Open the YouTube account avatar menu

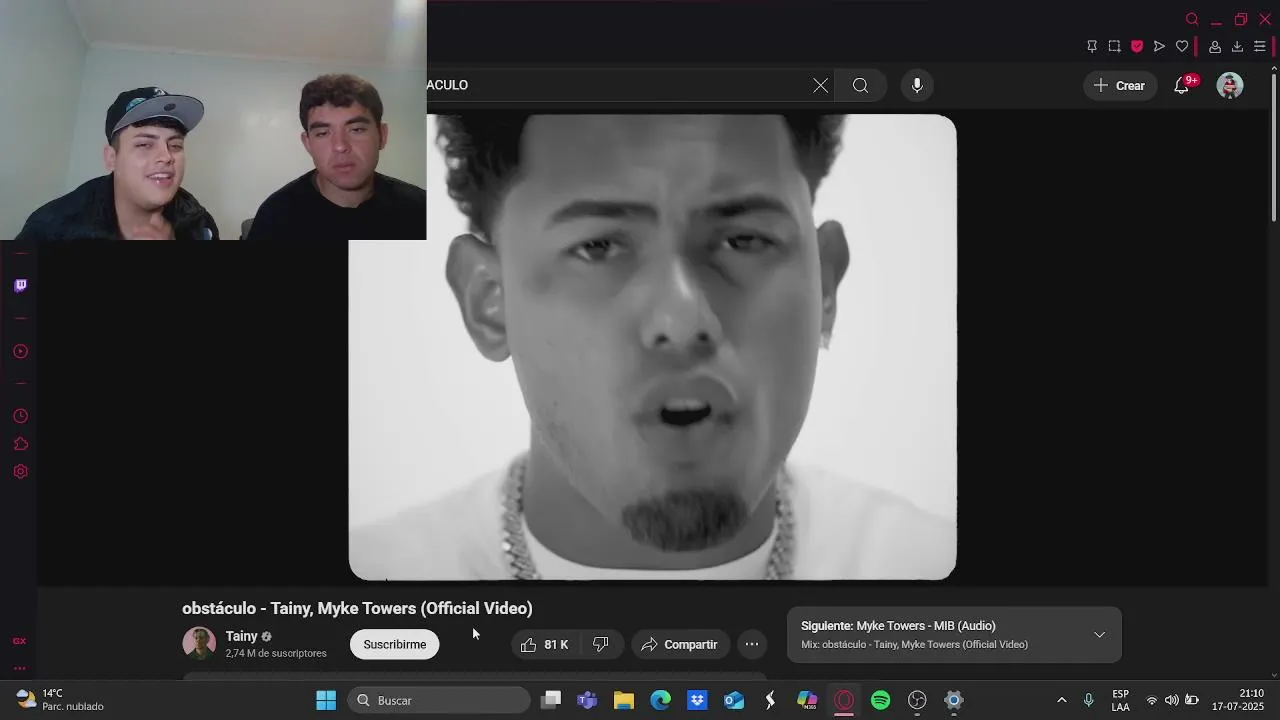tap(1230, 85)
